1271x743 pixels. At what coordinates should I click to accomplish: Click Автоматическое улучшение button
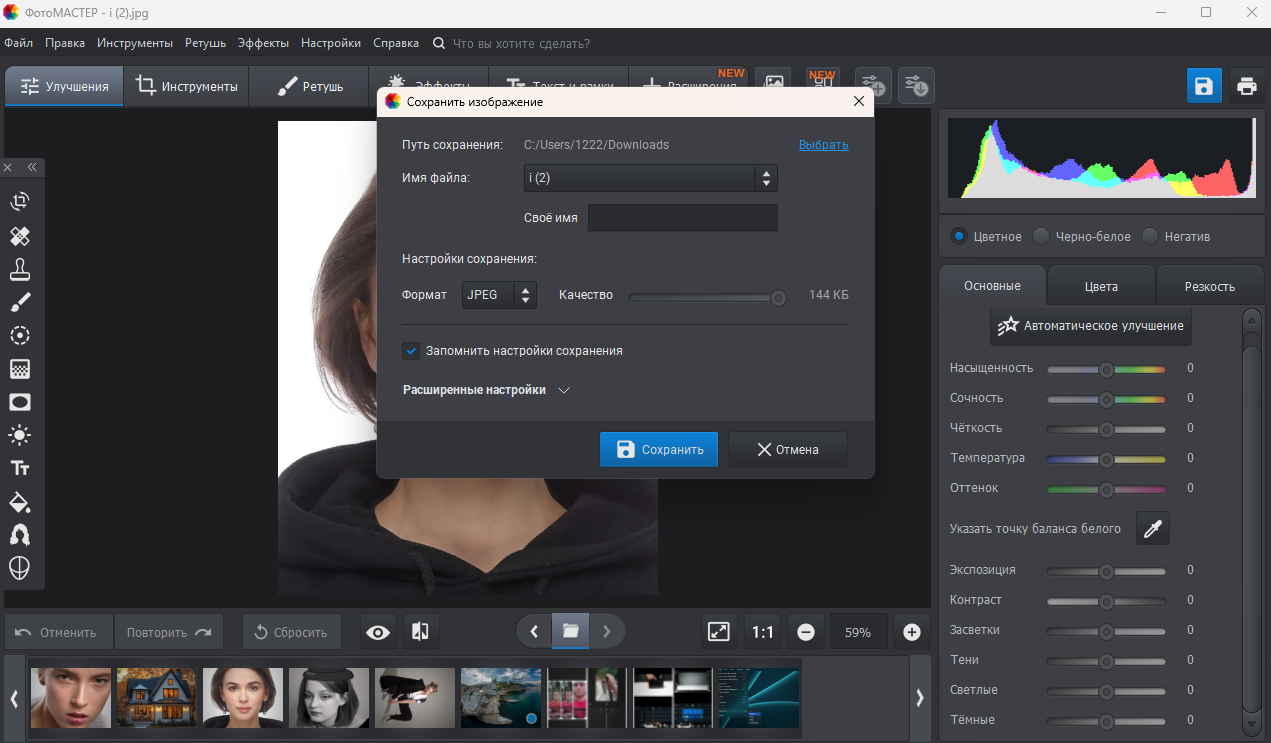pyautogui.click(x=1091, y=325)
